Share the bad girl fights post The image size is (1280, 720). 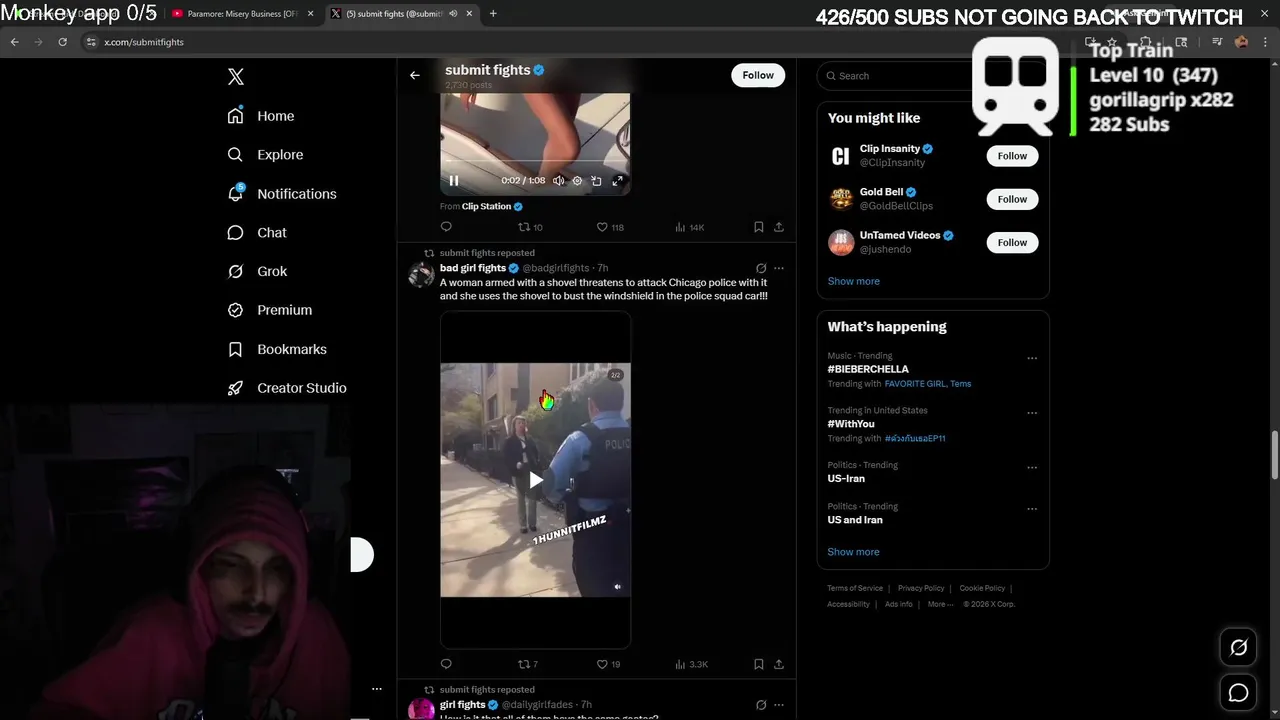point(779,664)
